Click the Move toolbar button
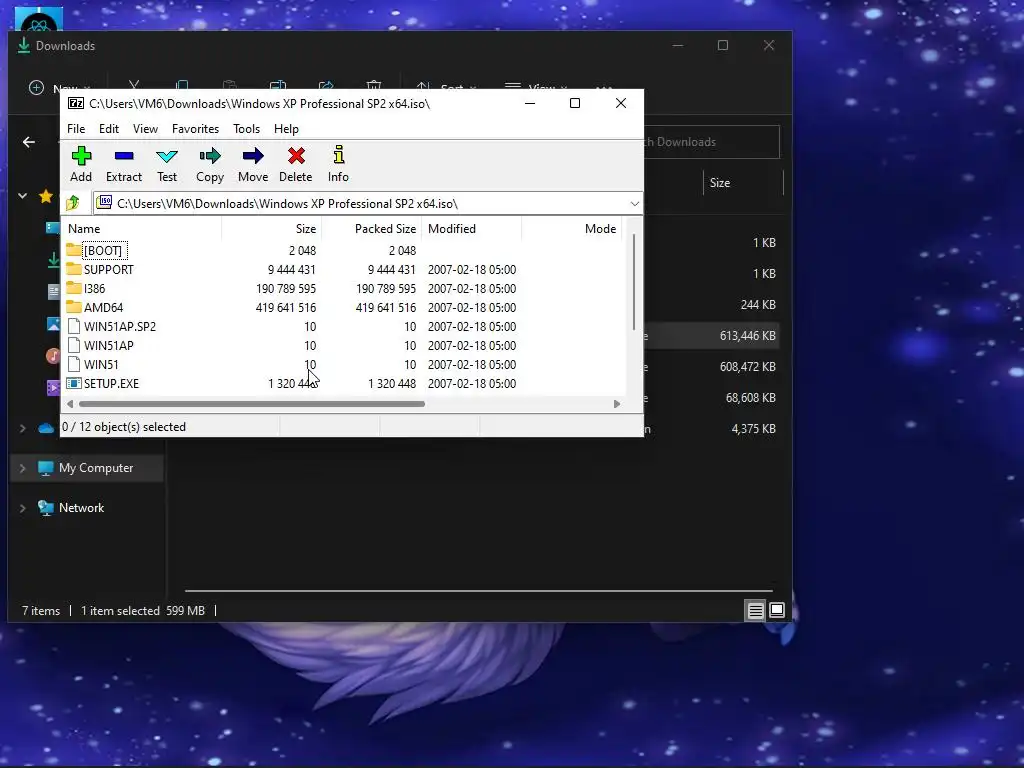The width and height of the screenshot is (1024, 768). (x=253, y=164)
